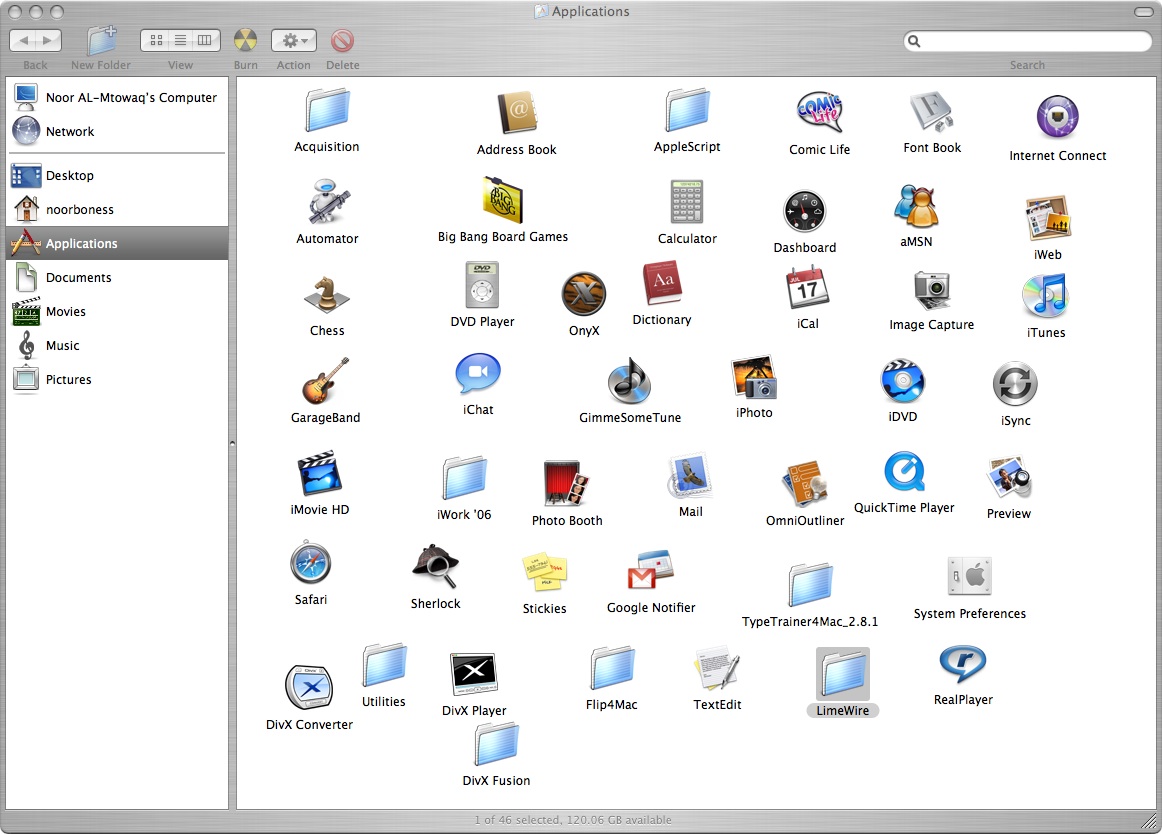1162x834 pixels.
Task: Select the Utilities folder
Action: pos(384,665)
